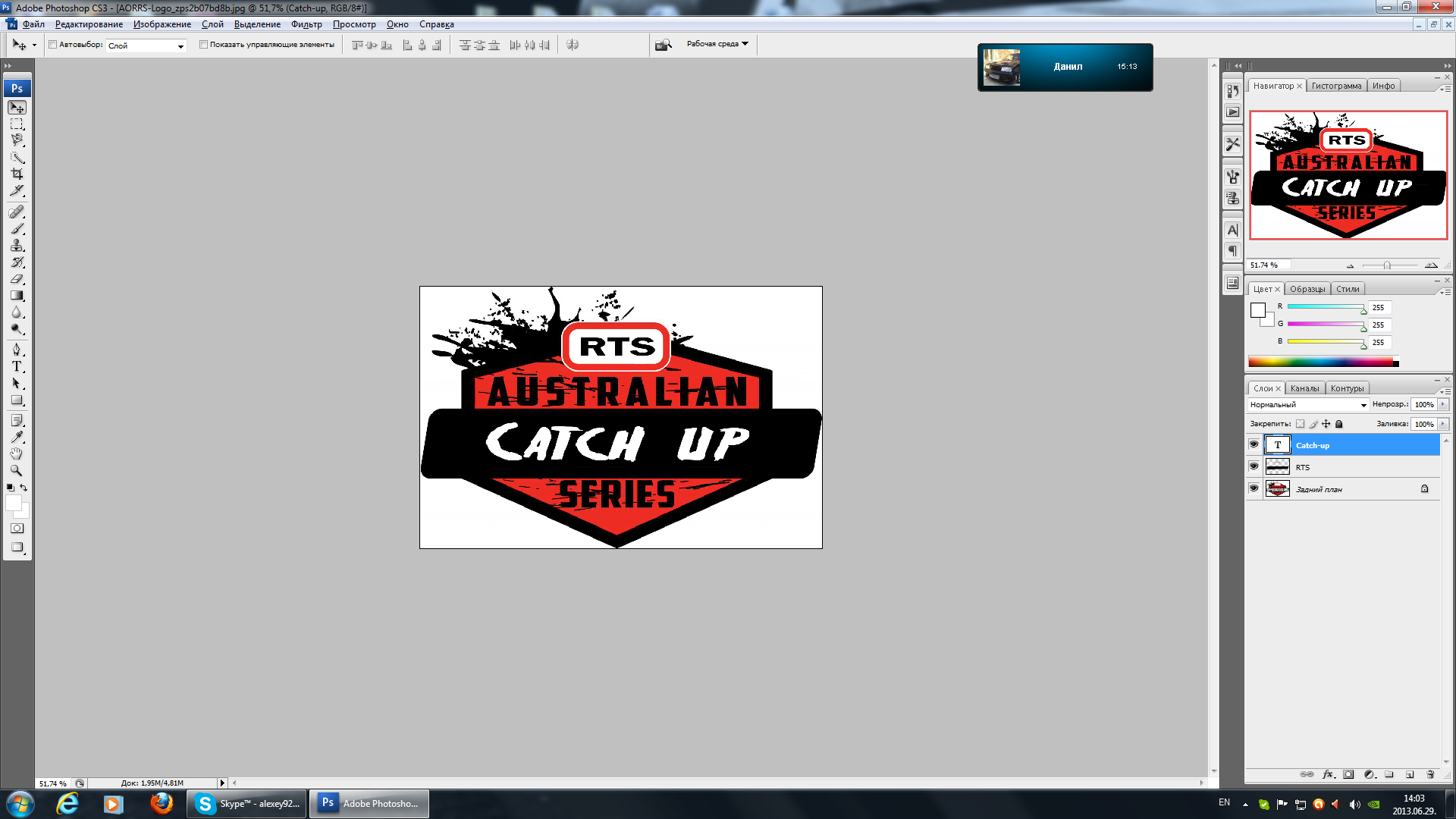Select the Crop tool

(17, 174)
